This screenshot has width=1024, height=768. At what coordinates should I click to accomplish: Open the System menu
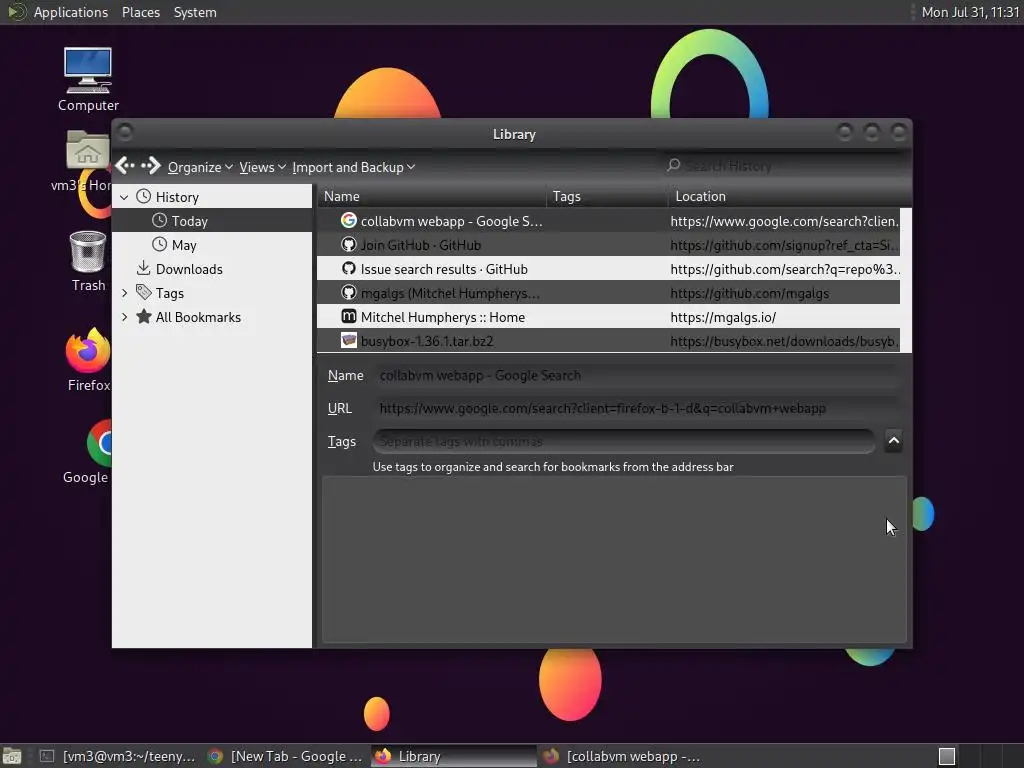(195, 12)
